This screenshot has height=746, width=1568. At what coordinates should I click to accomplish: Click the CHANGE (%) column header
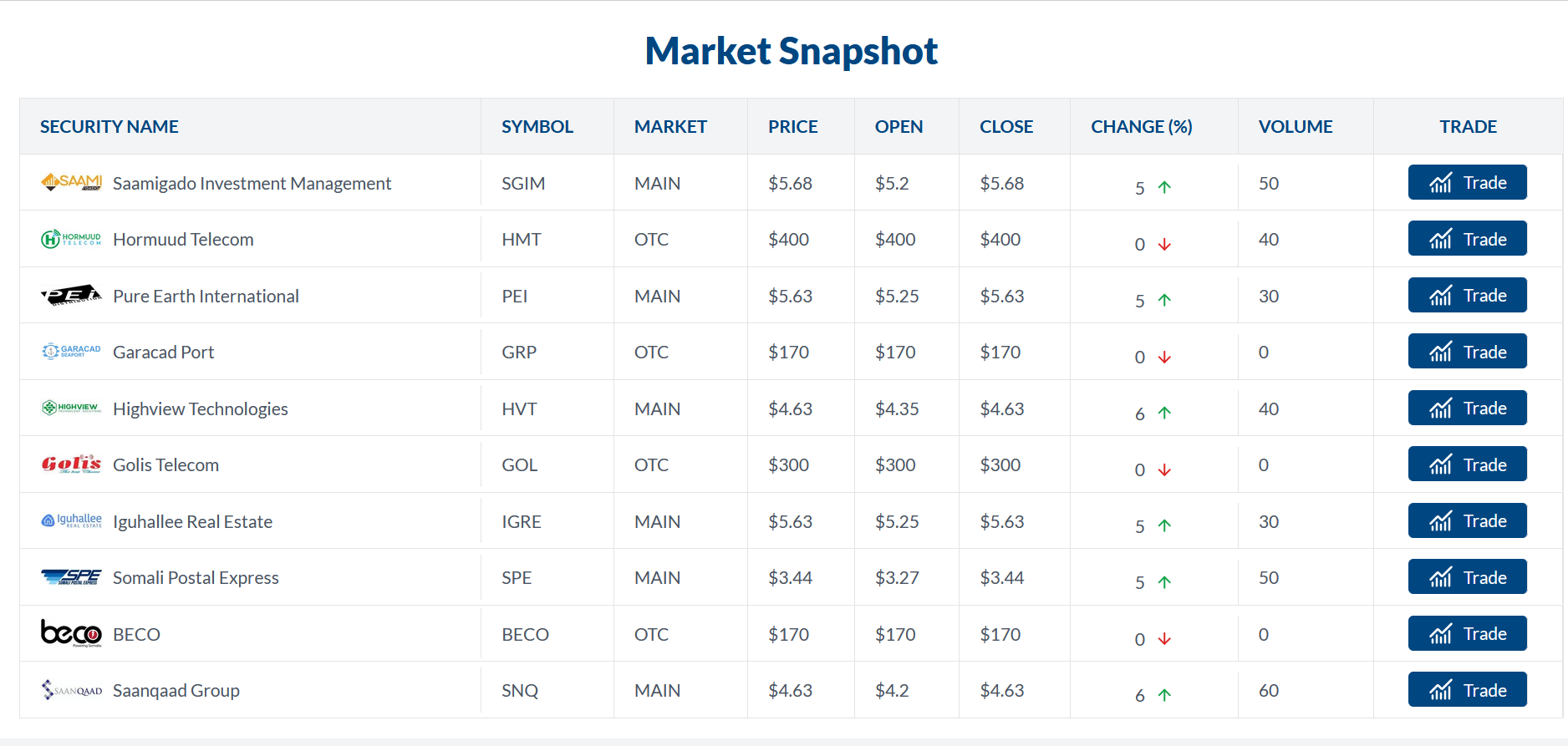1141,126
